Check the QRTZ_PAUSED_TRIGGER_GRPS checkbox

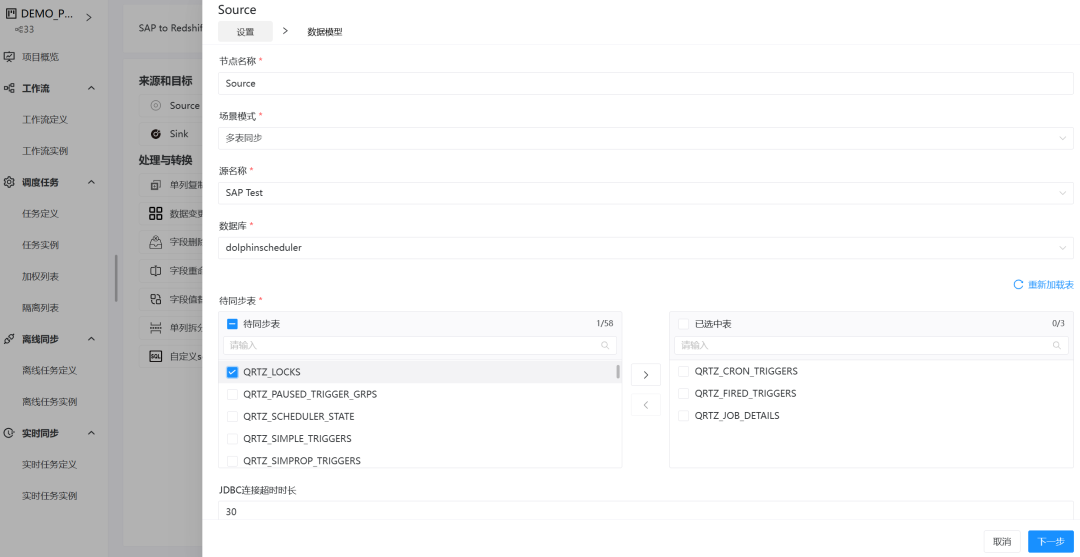tap(232, 395)
